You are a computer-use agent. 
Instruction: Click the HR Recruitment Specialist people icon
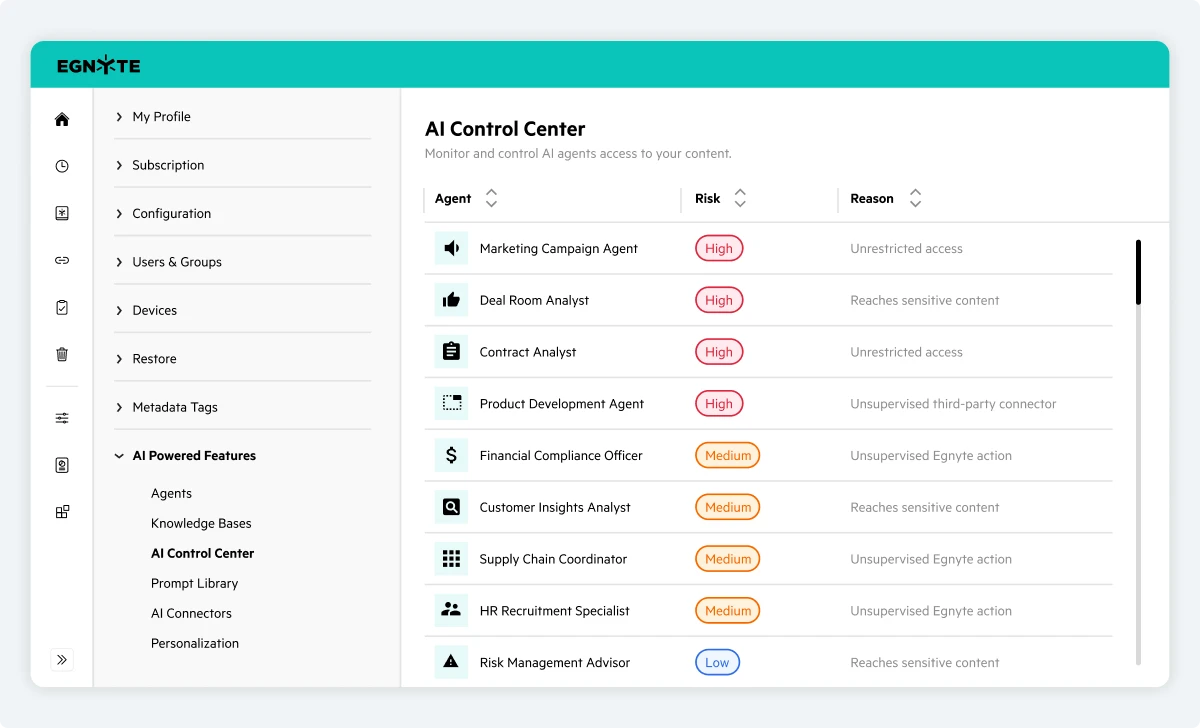click(451, 611)
